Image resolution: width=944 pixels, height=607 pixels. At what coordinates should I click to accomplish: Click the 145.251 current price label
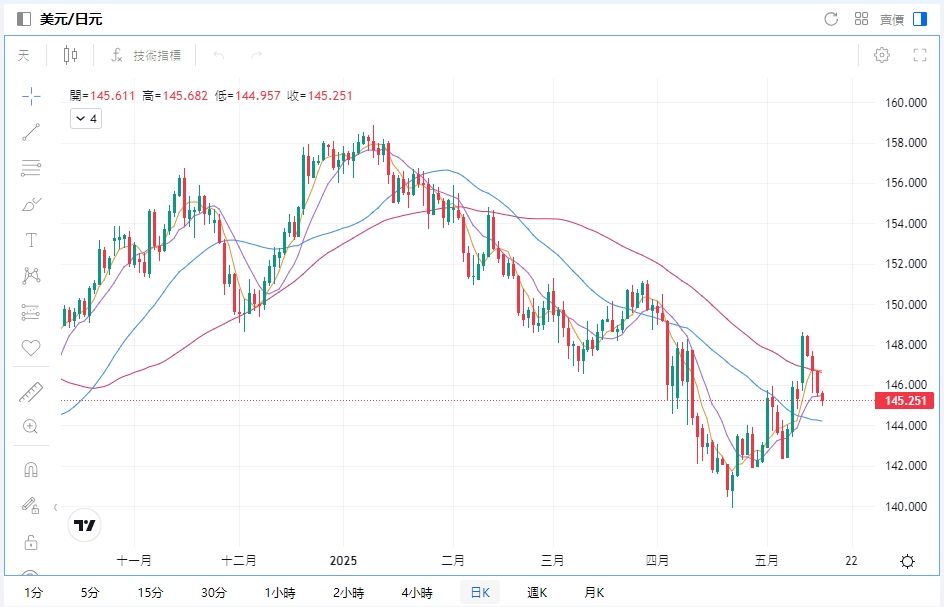pos(901,401)
